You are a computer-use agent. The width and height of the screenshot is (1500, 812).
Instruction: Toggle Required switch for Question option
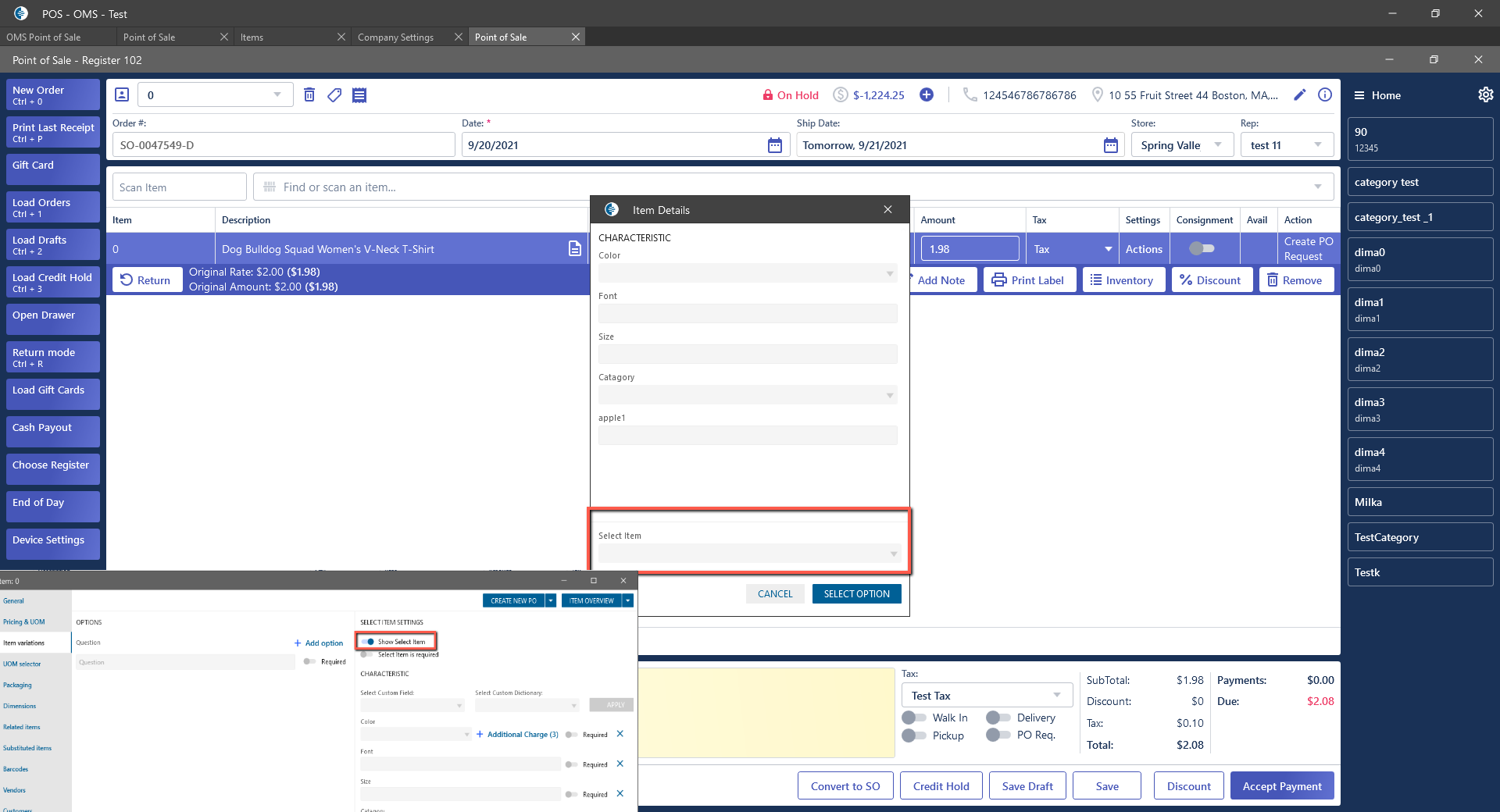tap(309, 661)
